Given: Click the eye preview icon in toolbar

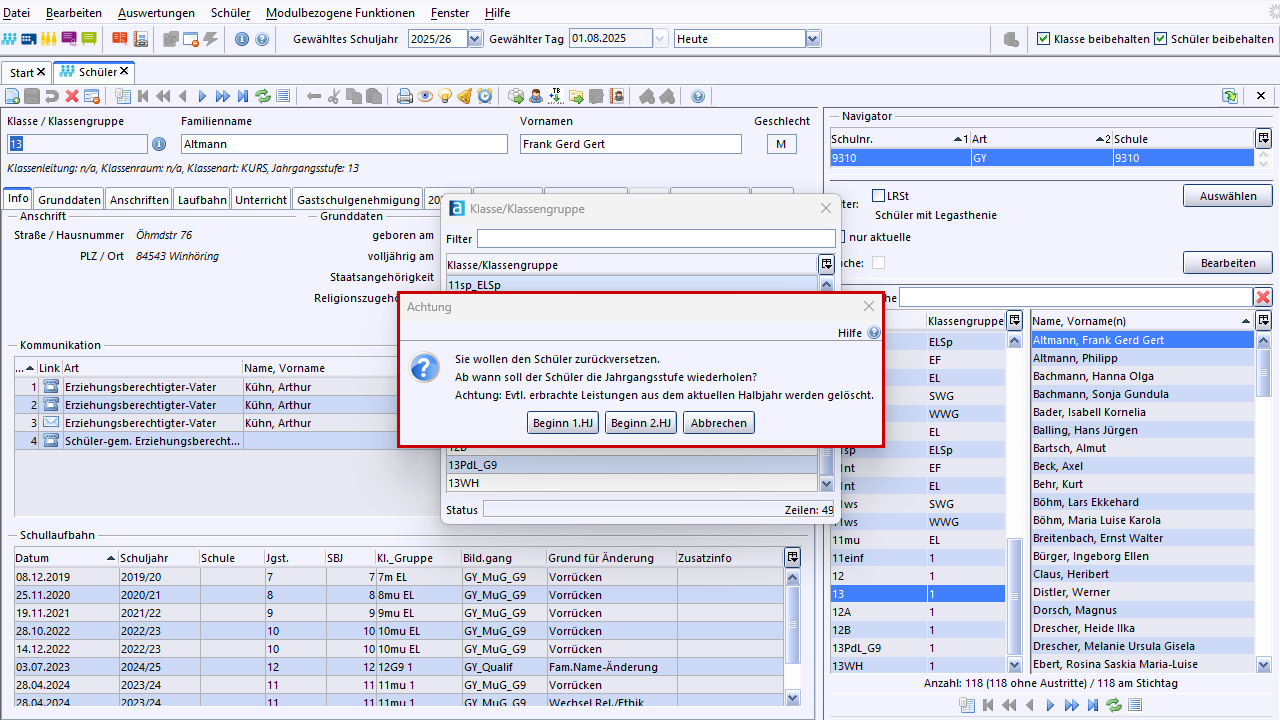Looking at the screenshot, I should click(425, 96).
